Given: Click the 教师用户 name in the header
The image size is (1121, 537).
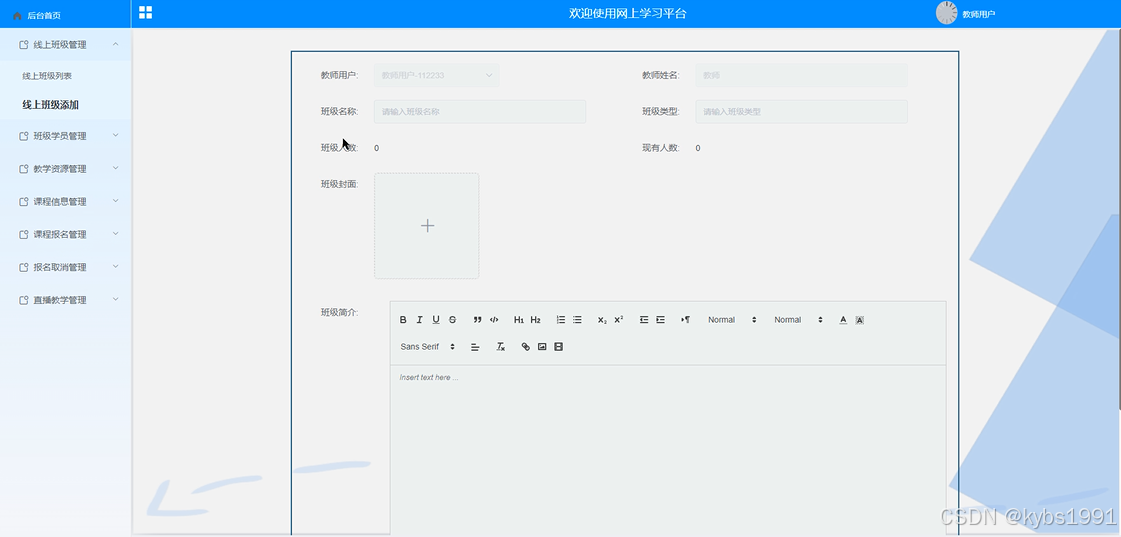Looking at the screenshot, I should click(979, 14).
